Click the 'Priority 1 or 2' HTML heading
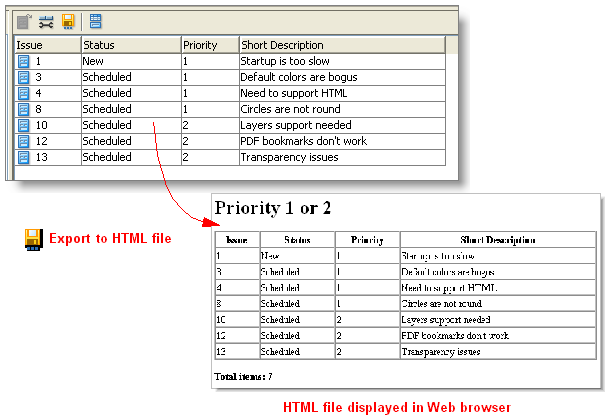 [x=273, y=209]
